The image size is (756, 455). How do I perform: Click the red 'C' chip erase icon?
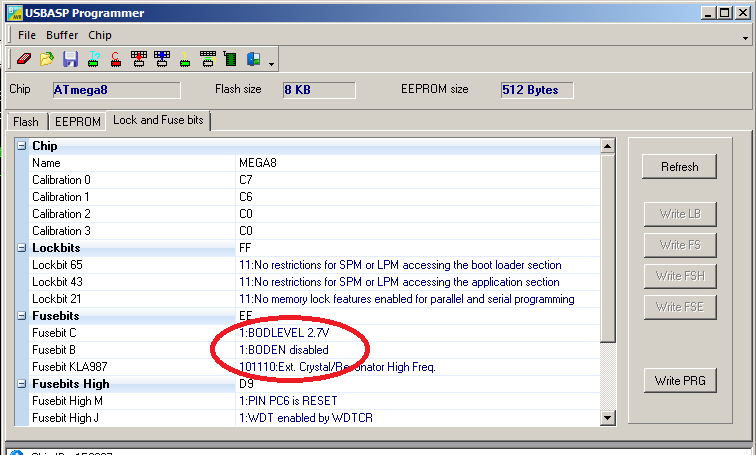point(116,59)
